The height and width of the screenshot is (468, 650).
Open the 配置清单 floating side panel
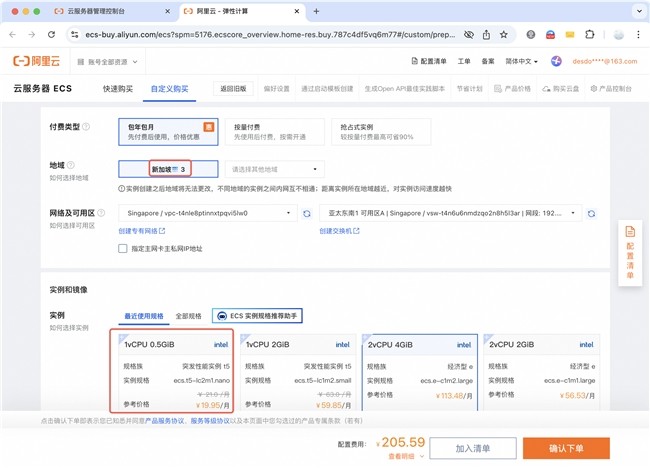629,252
